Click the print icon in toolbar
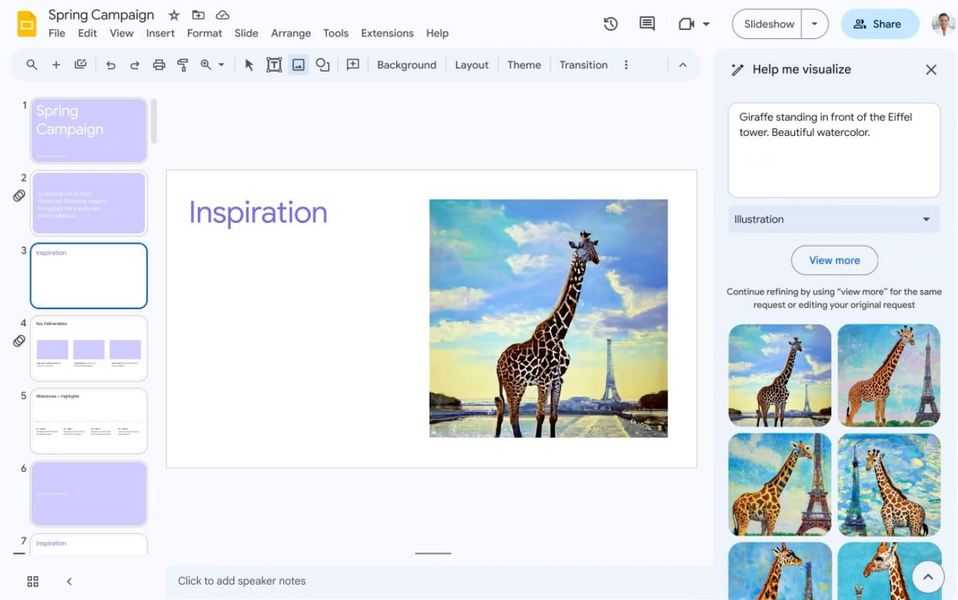 [159, 65]
